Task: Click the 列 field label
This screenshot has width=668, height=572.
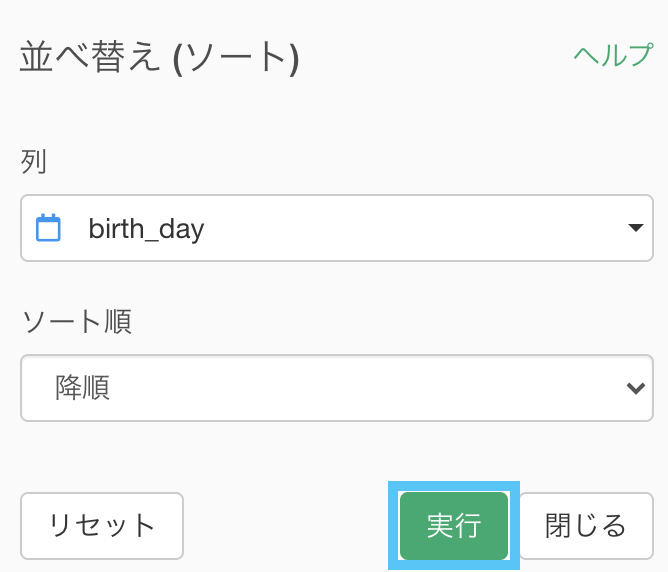Action: click(x=33, y=162)
